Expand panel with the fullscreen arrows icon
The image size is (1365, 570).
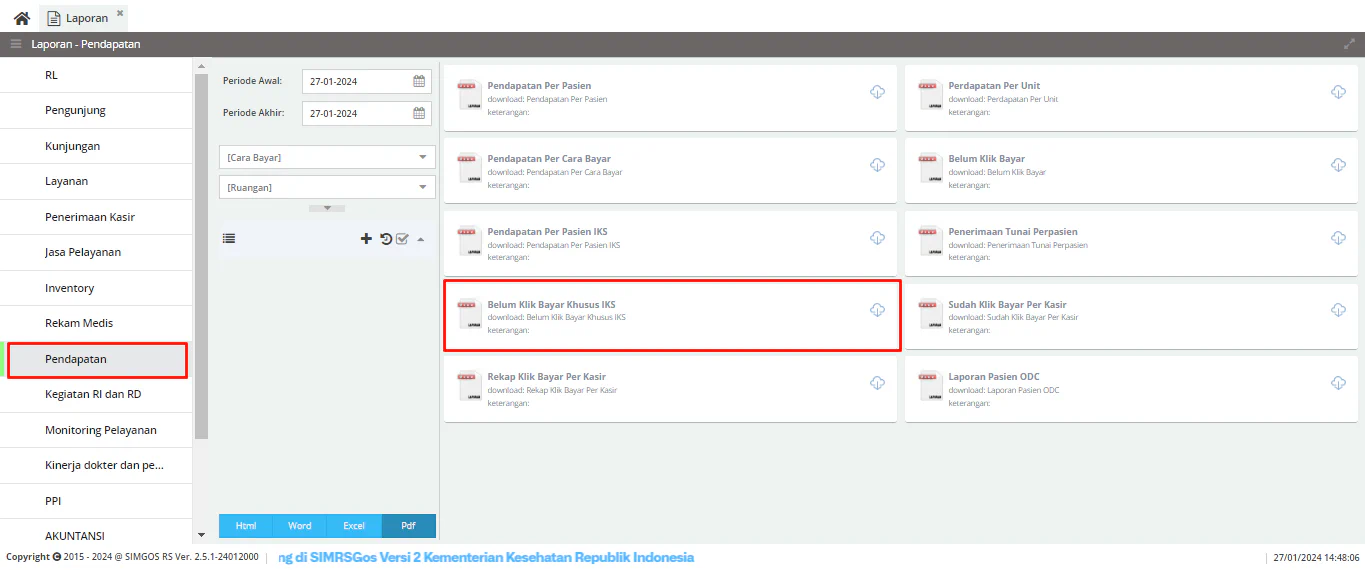(1349, 44)
